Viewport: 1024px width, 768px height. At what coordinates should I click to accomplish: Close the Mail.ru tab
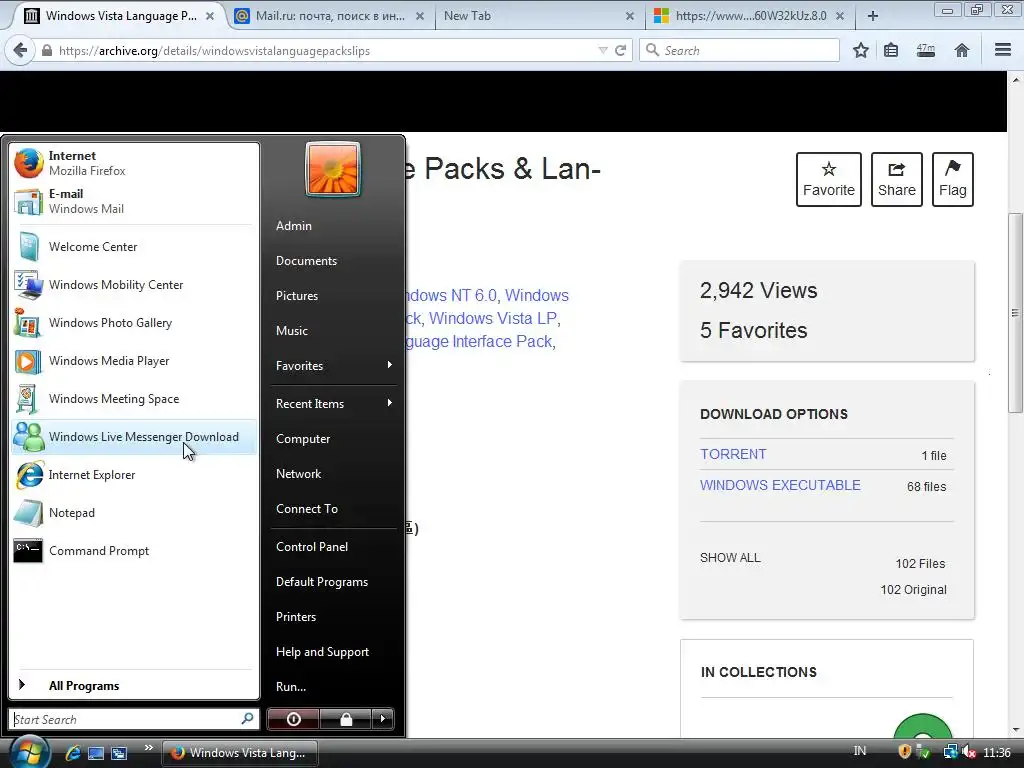coord(420,16)
